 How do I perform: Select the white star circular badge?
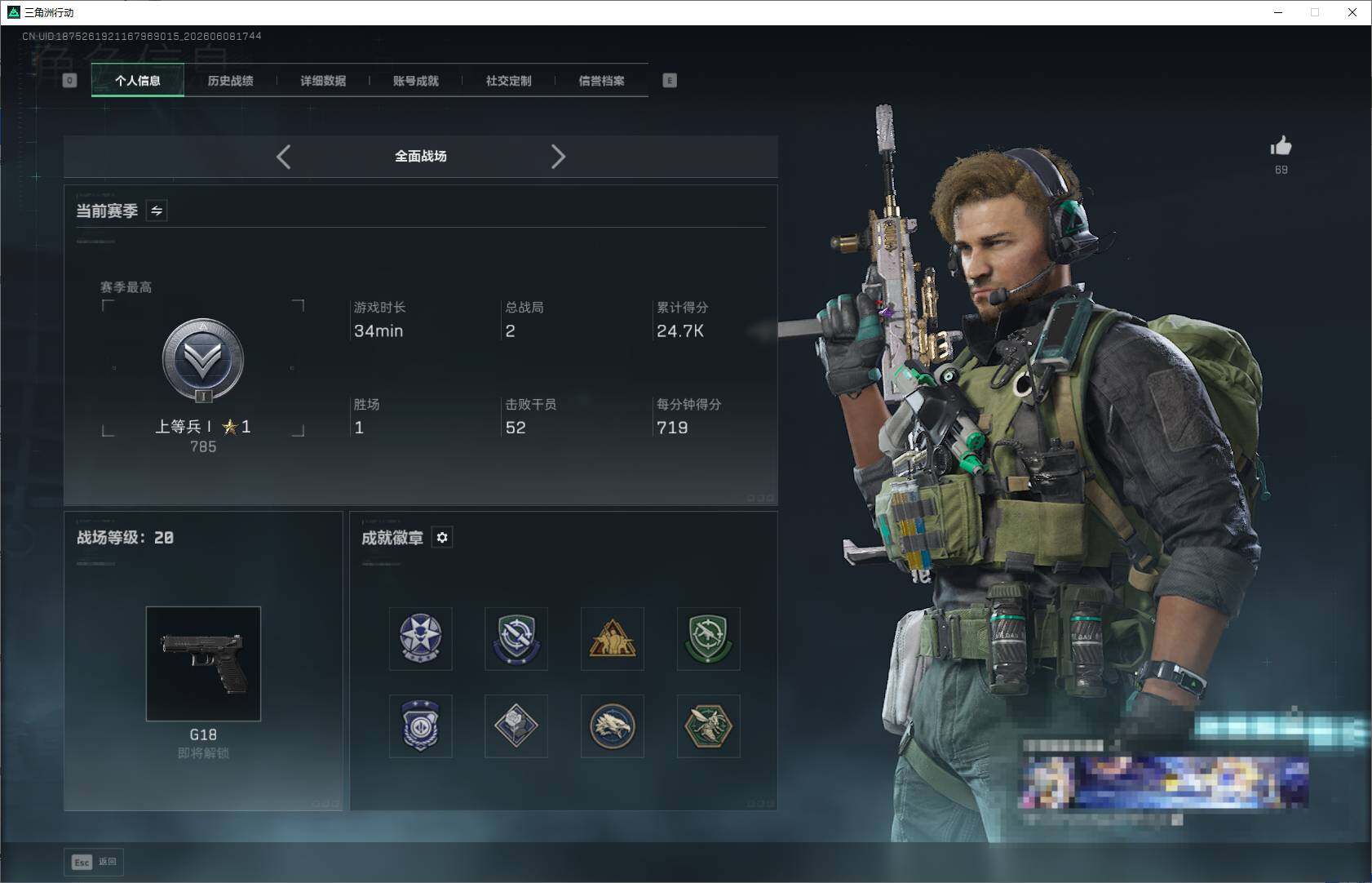pos(421,639)
